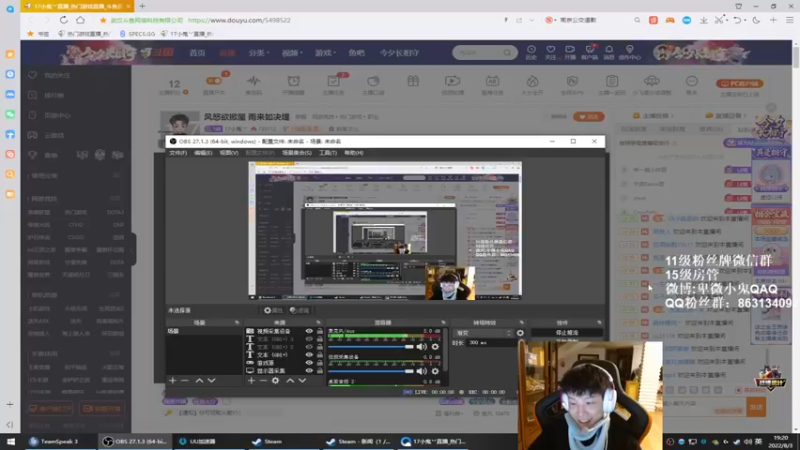Viewport: 800px width, 450px height.
Task: Toggle the 直播开关 live switch
Action: point(214,81)
